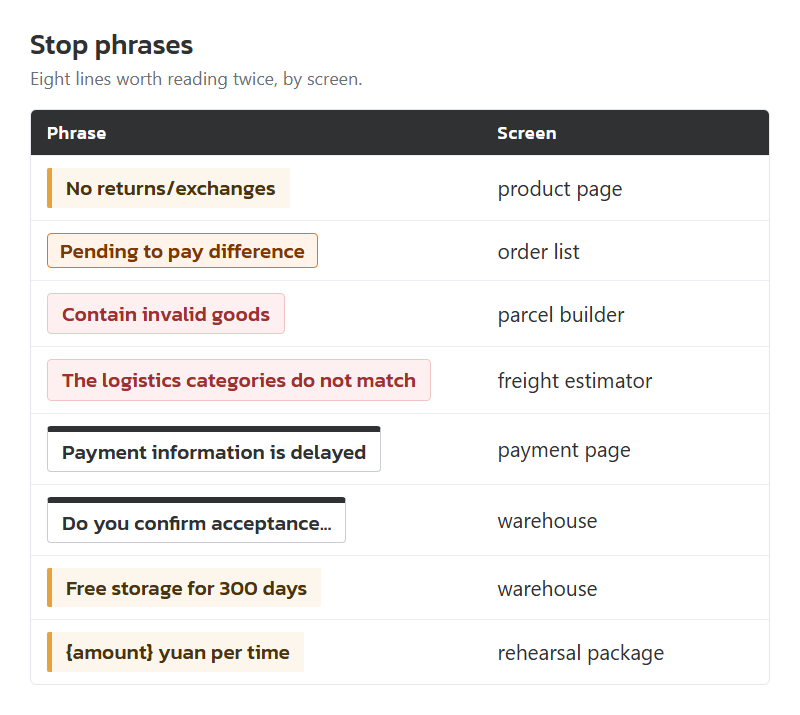Viewport: 800px width, 715px height.
Task: Click the 'parcel builder' cell
Action: (x=561, y=315)
